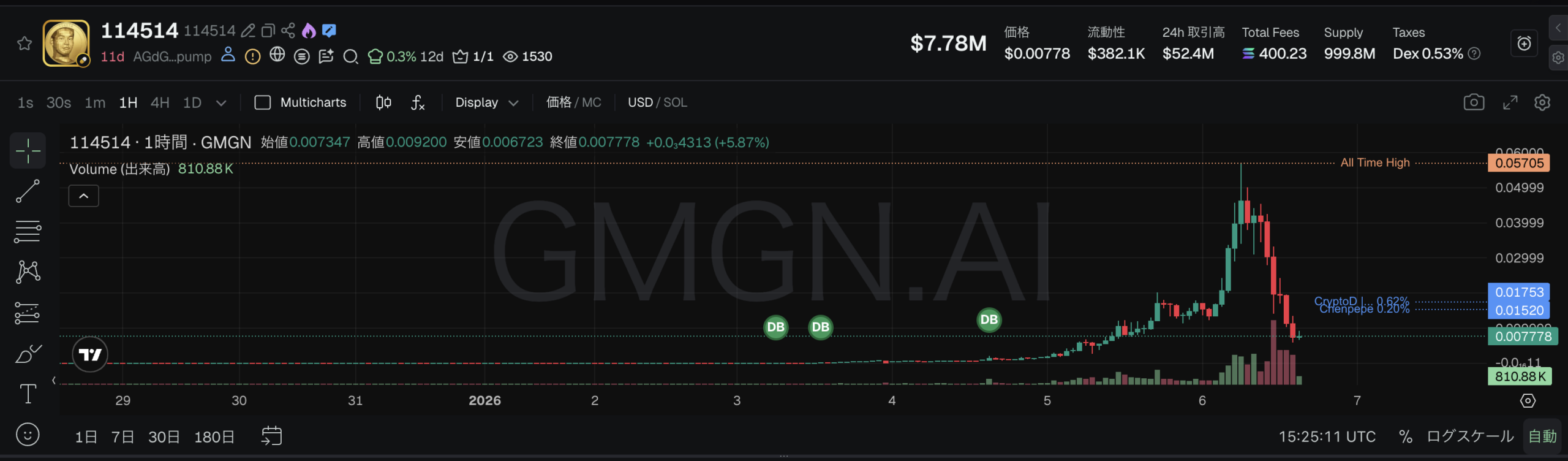This screenshot has width=1568, height=461.
Task: Click the edit pencil icon beside 114514
Action: pyautogui.click(x=248, y=31)
